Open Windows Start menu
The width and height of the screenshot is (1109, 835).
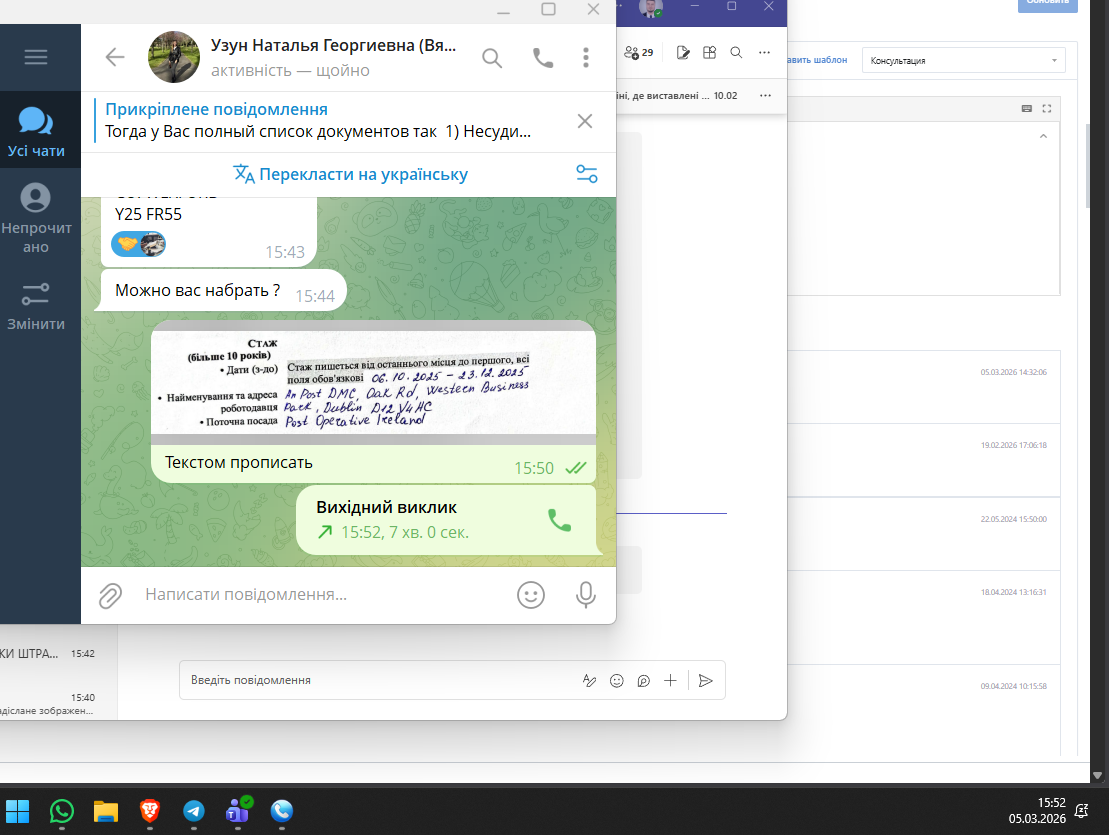click(18, 812)
